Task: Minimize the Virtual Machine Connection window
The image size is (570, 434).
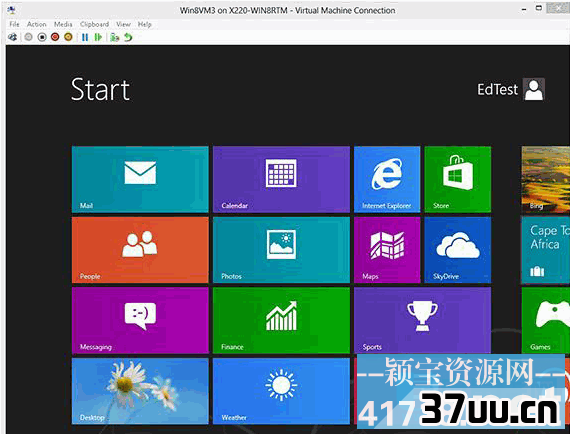Action: click(x=524, y=9)
